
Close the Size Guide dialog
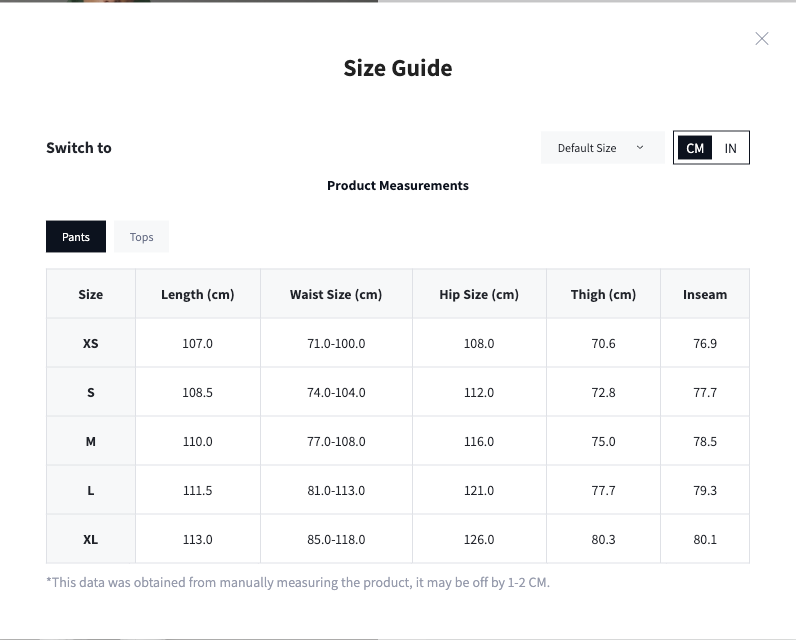point(762,39)
